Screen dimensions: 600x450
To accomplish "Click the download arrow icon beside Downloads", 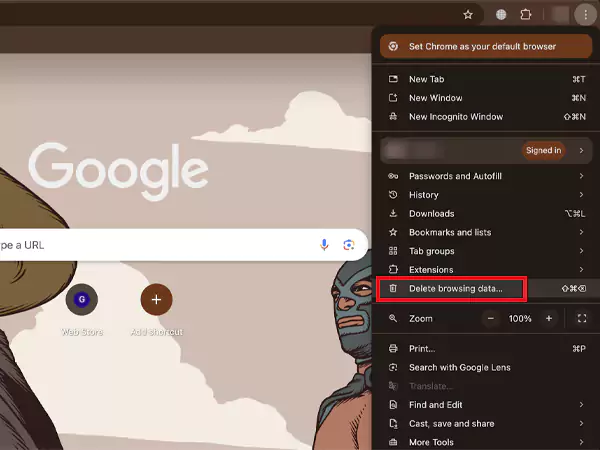I will coord(393,213).
